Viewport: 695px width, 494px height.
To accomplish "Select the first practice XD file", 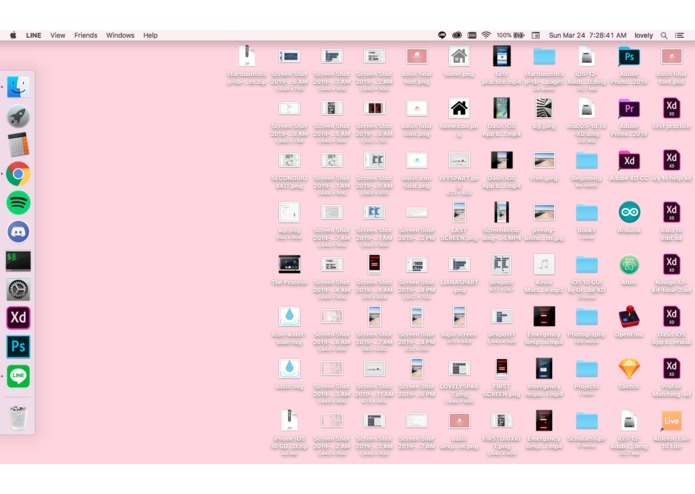I will tap(671, 108).
